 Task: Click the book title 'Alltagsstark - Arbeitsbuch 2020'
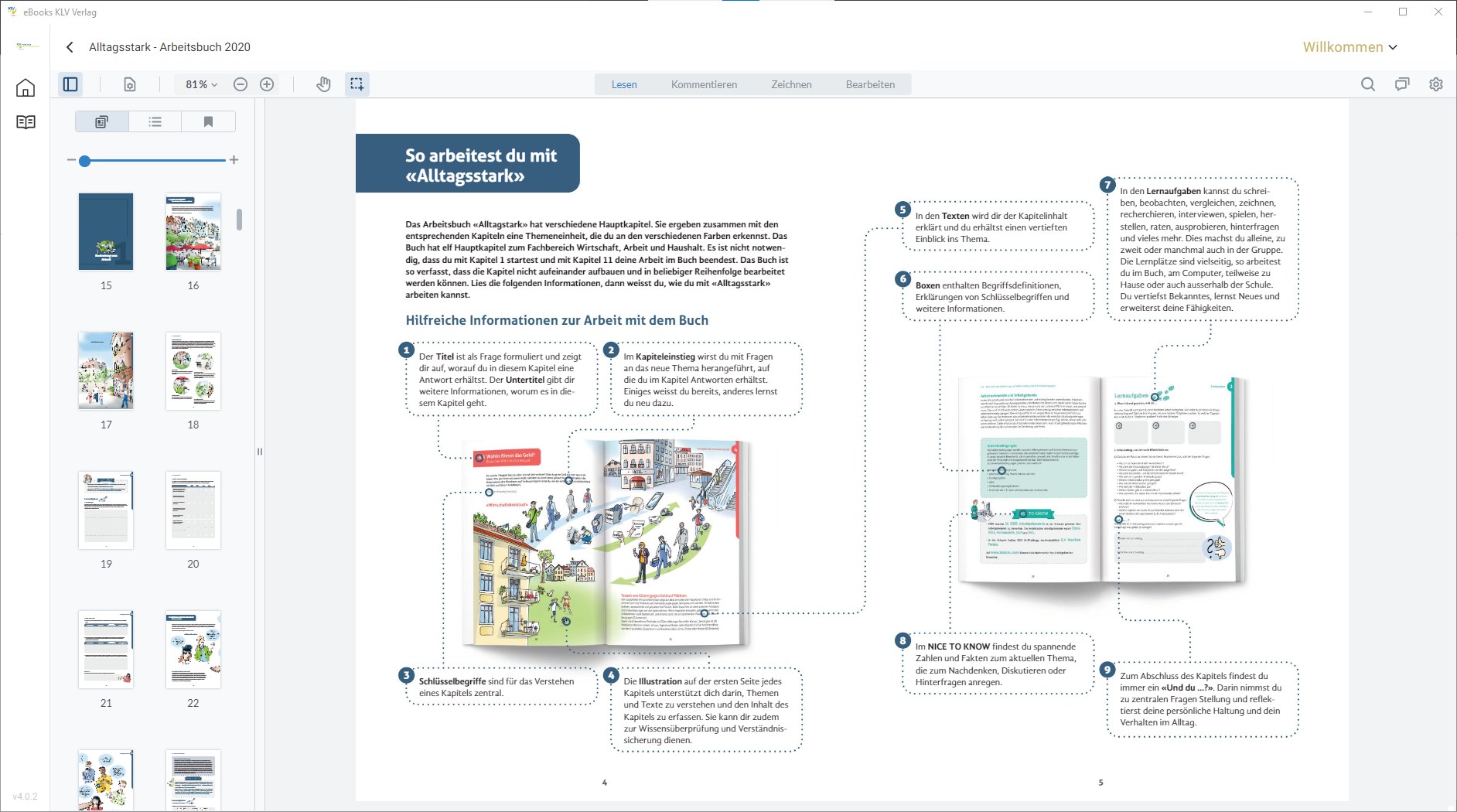[x=169, y=47]
